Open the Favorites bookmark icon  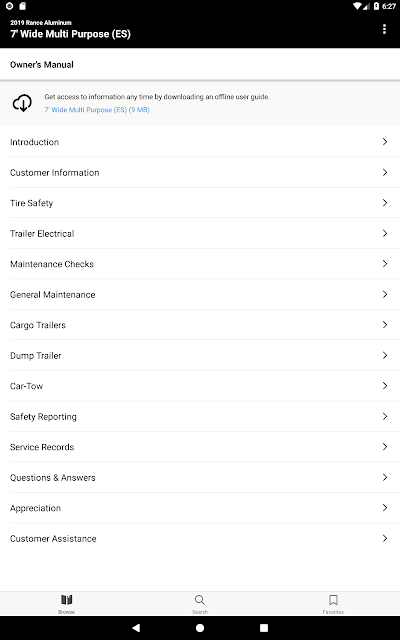333,600
